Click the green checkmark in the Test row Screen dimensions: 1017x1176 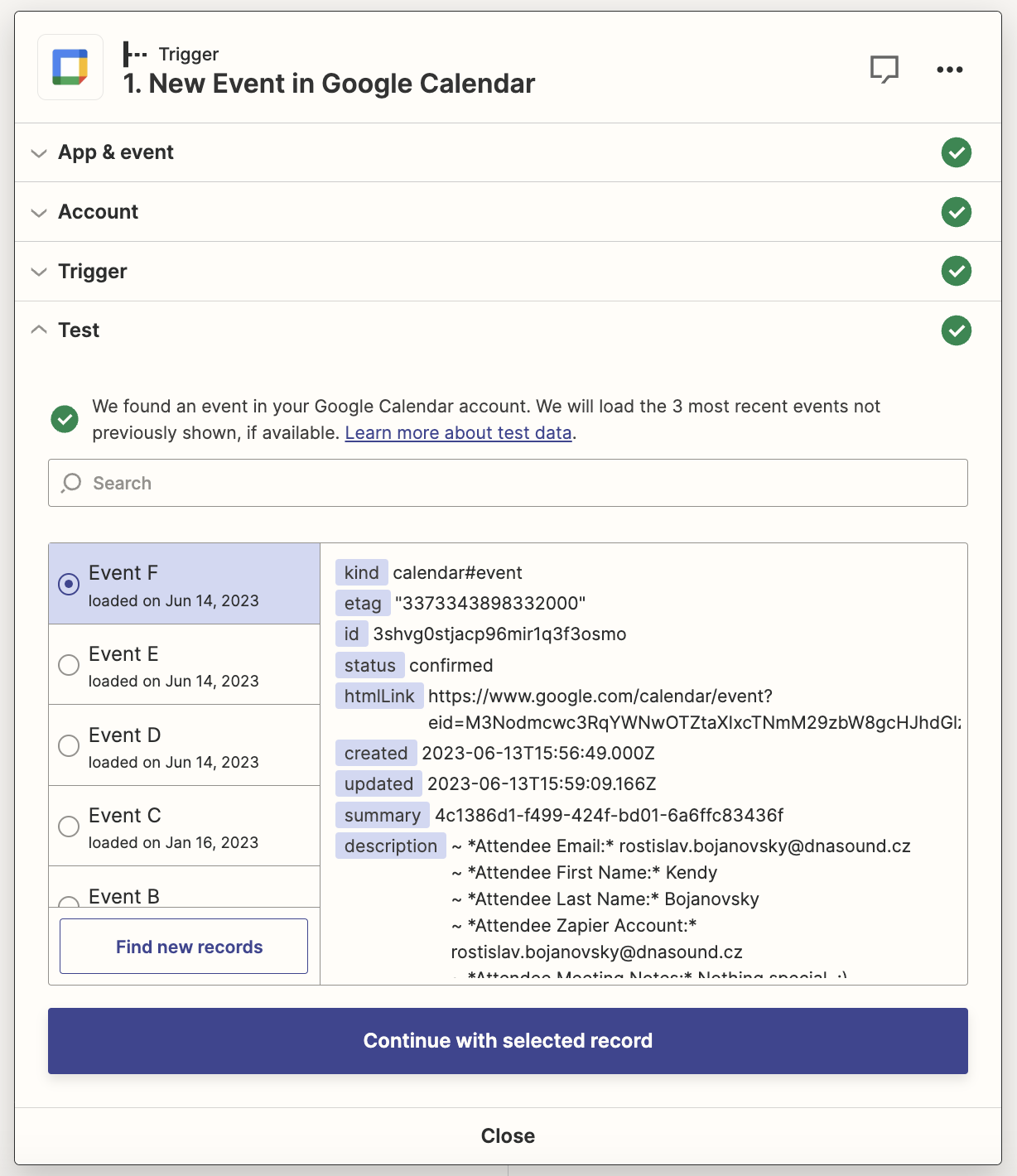957,330
